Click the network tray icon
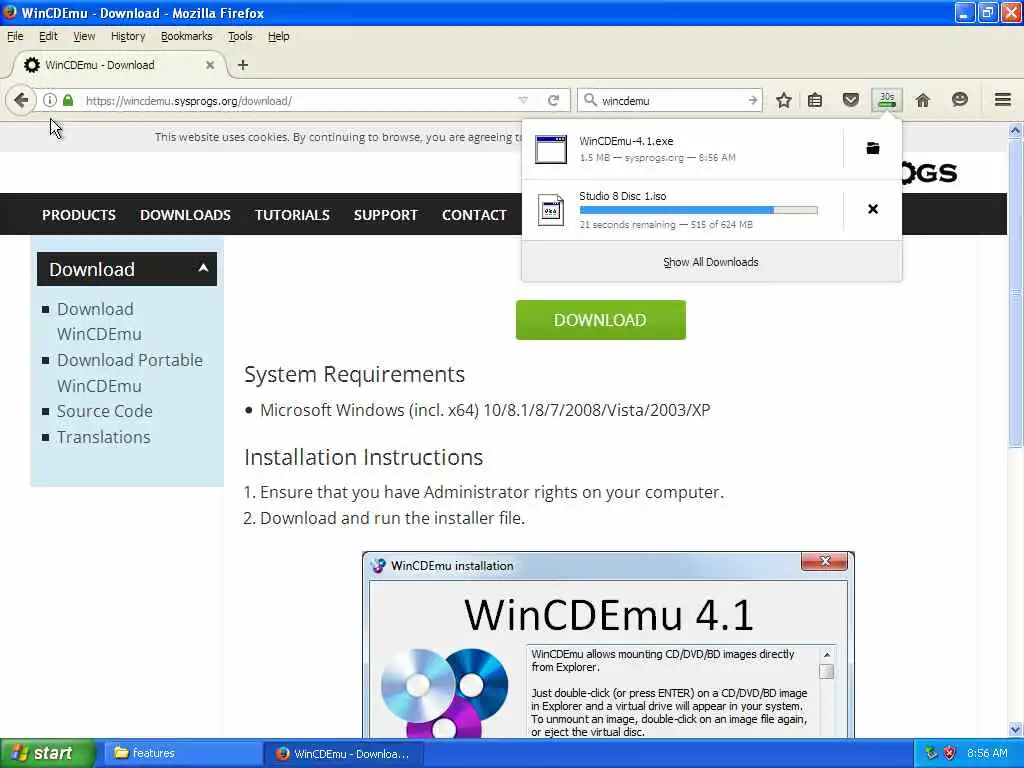1024x768 pixels. pos(931,753)
